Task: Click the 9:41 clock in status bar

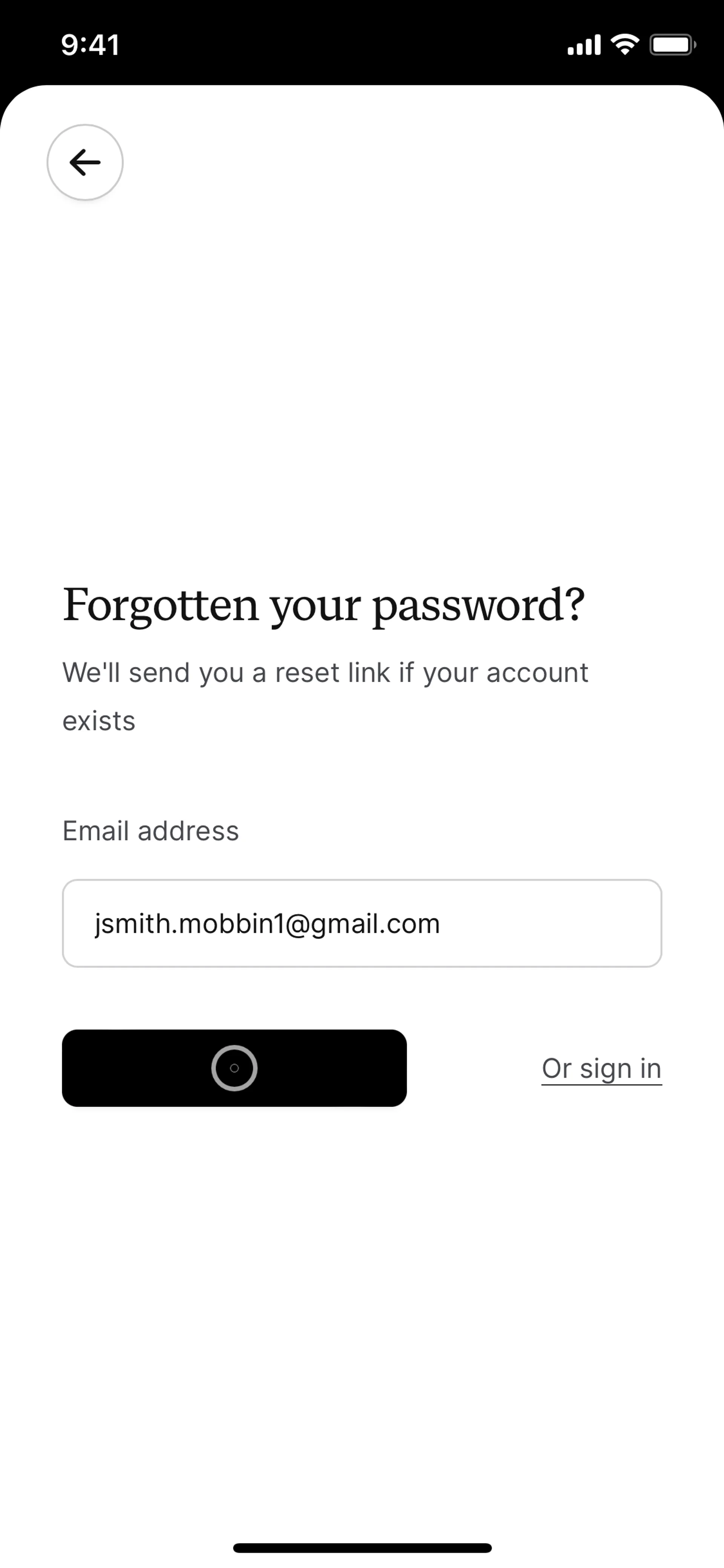Action: click(90, 45)
